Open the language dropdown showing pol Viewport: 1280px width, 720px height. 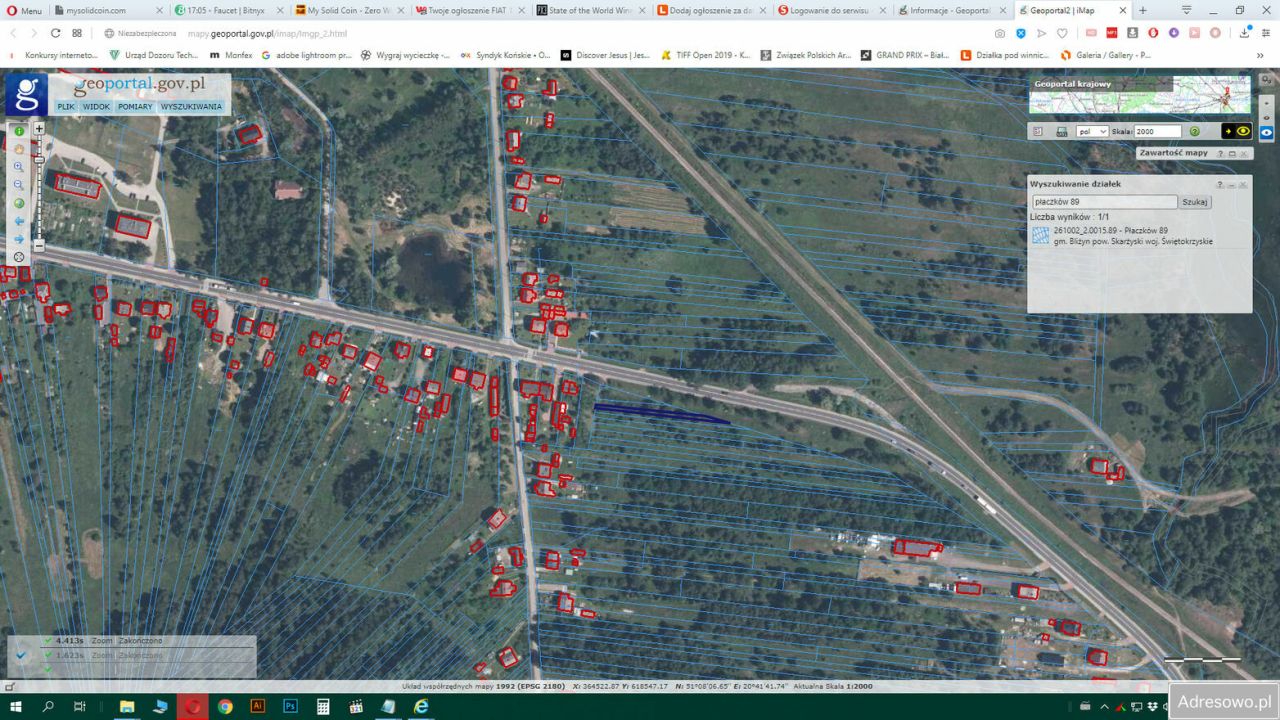1092,131
